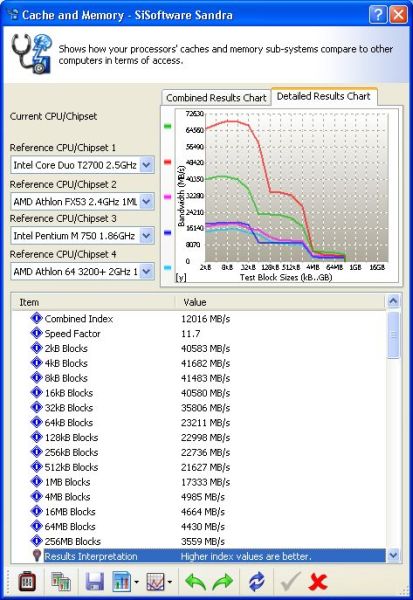Open the bar chart icon's dropdown arrow
Screen dimensions: 413x600
coord(137,582)
